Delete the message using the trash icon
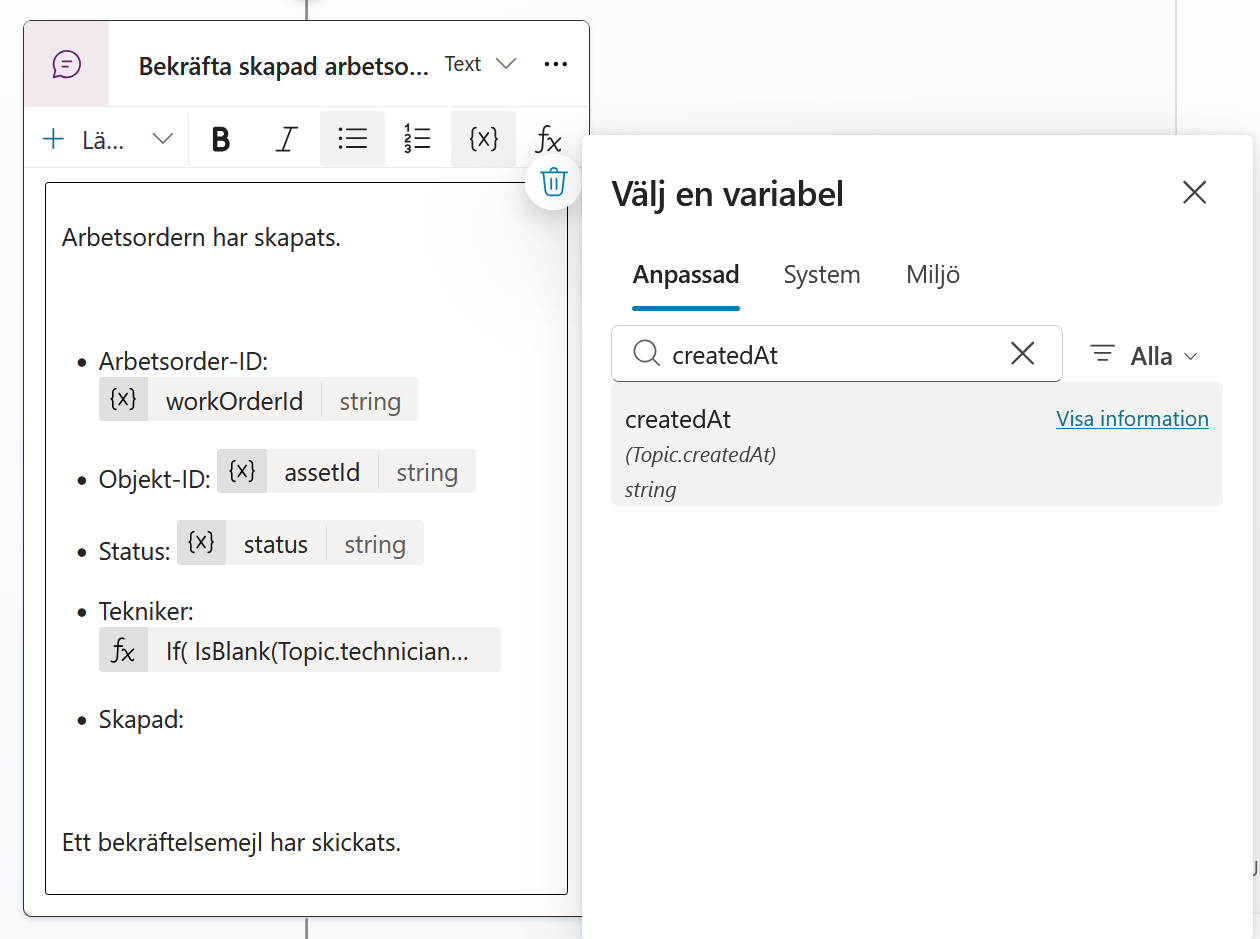The image size is (1260, 939). tap(553, 182)
